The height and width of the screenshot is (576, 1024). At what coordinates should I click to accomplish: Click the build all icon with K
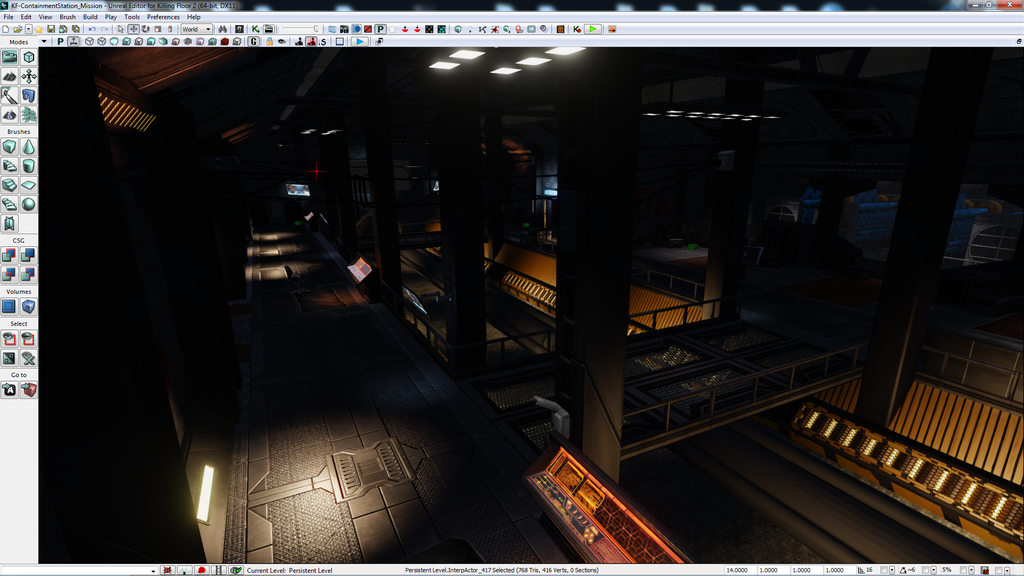tap(577, 29)
